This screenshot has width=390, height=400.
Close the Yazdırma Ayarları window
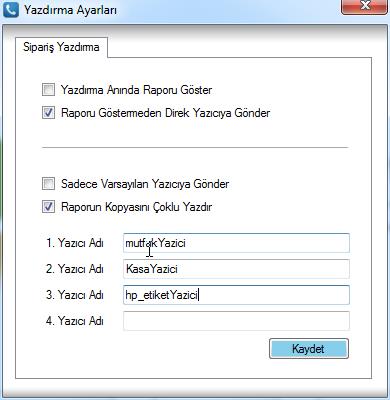coord(365,7)
